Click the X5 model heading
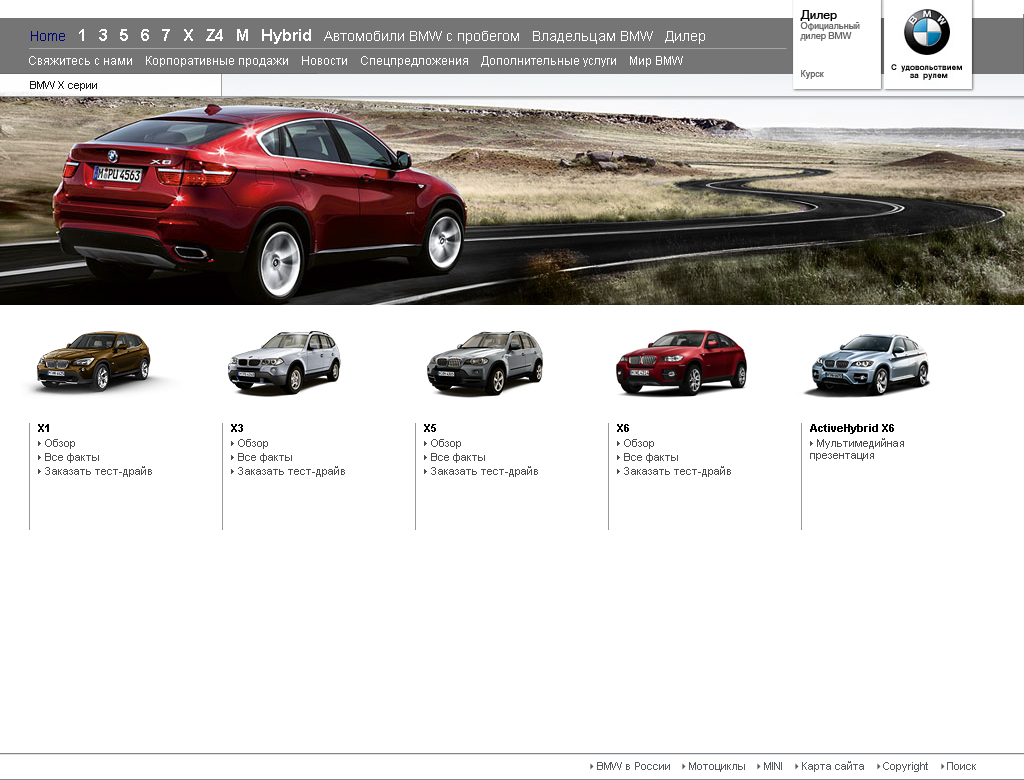 coord(430,428)
